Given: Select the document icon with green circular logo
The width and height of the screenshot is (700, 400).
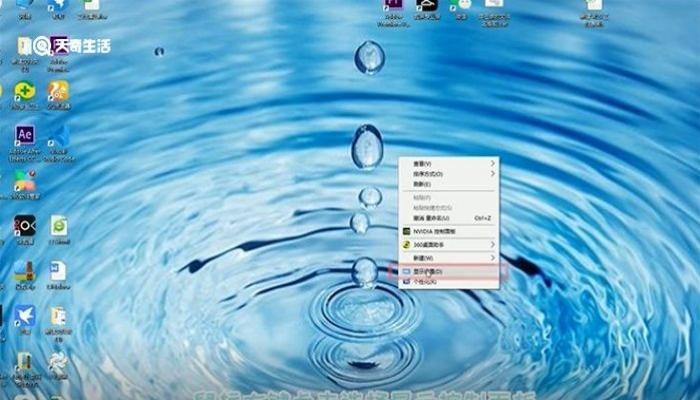Looking at the screenshot, I should (59, 226).
